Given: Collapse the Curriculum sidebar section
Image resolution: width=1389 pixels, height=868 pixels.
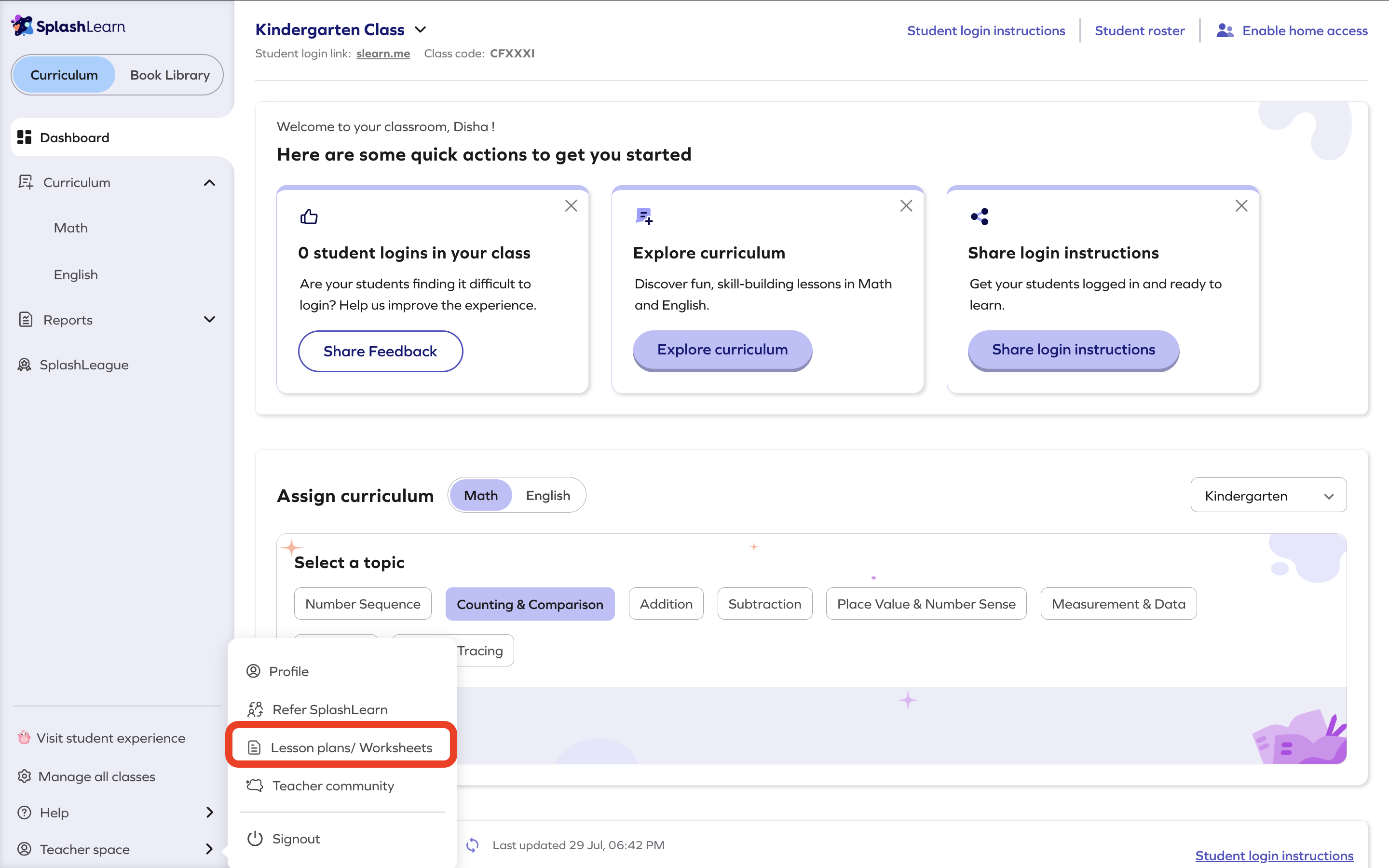Looking at the screenshot, I should (x=209, y=183).
